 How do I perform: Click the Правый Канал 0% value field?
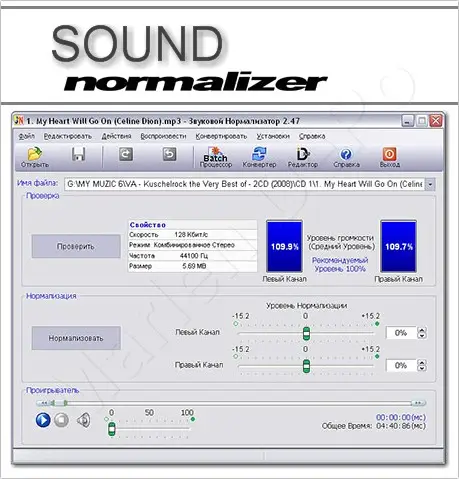[x=401, y=365]
